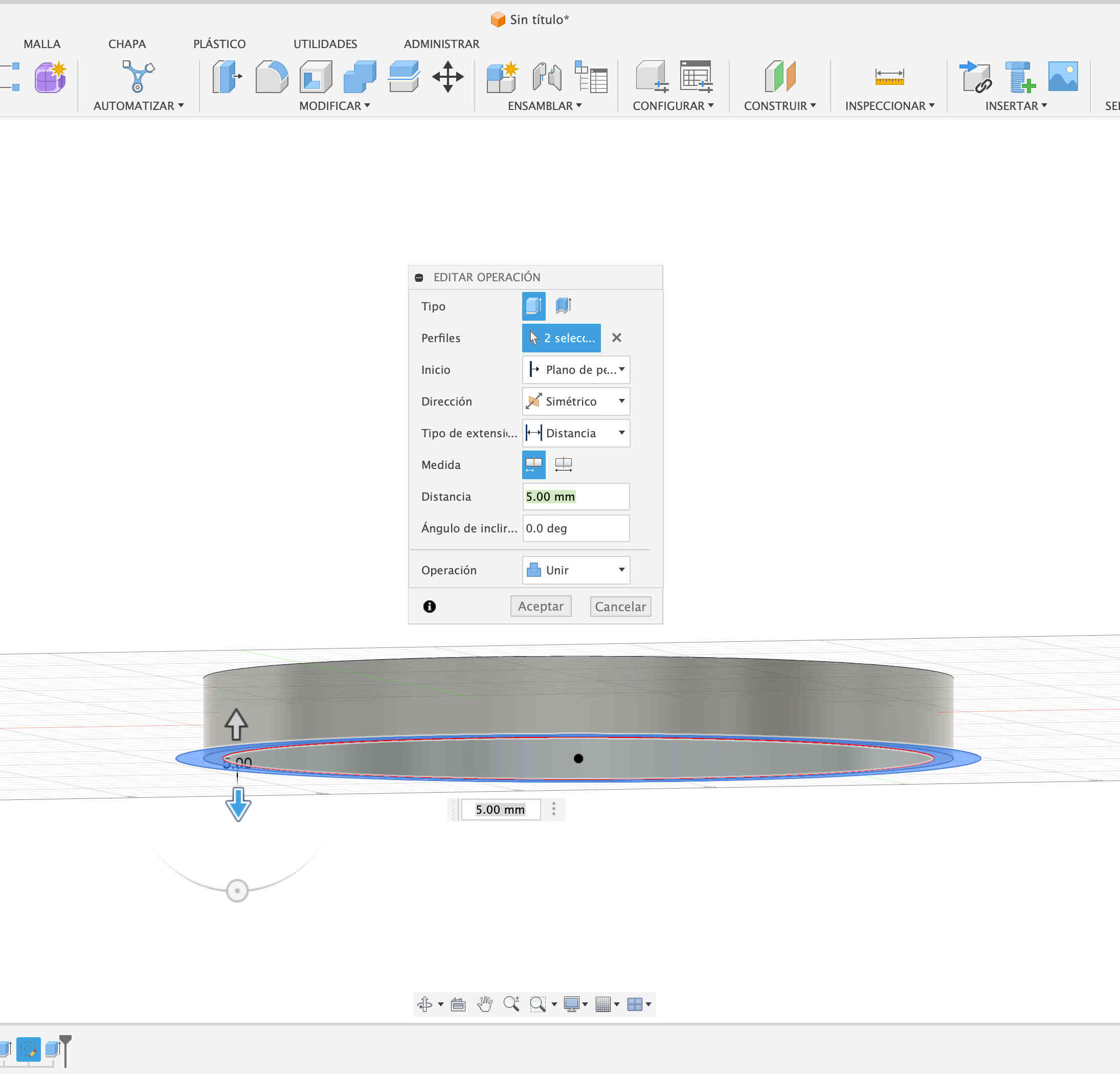Click the Measure tool icon

889,77
